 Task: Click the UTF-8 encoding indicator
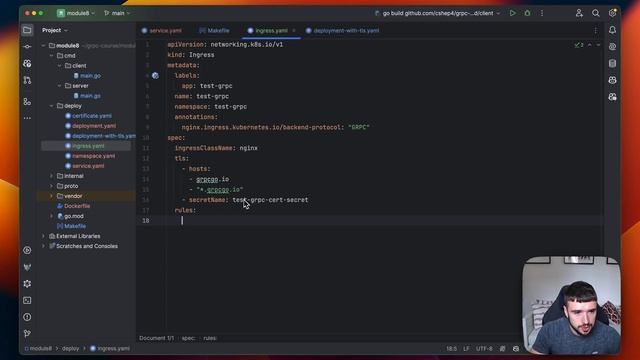[x=484, y=349]
